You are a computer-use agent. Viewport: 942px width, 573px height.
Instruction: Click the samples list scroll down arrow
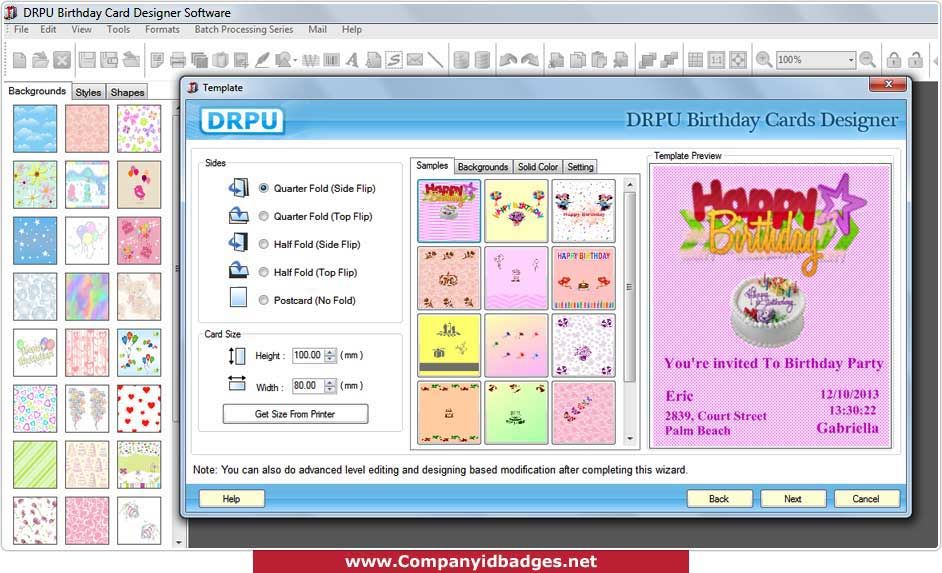tap(630, 438)
